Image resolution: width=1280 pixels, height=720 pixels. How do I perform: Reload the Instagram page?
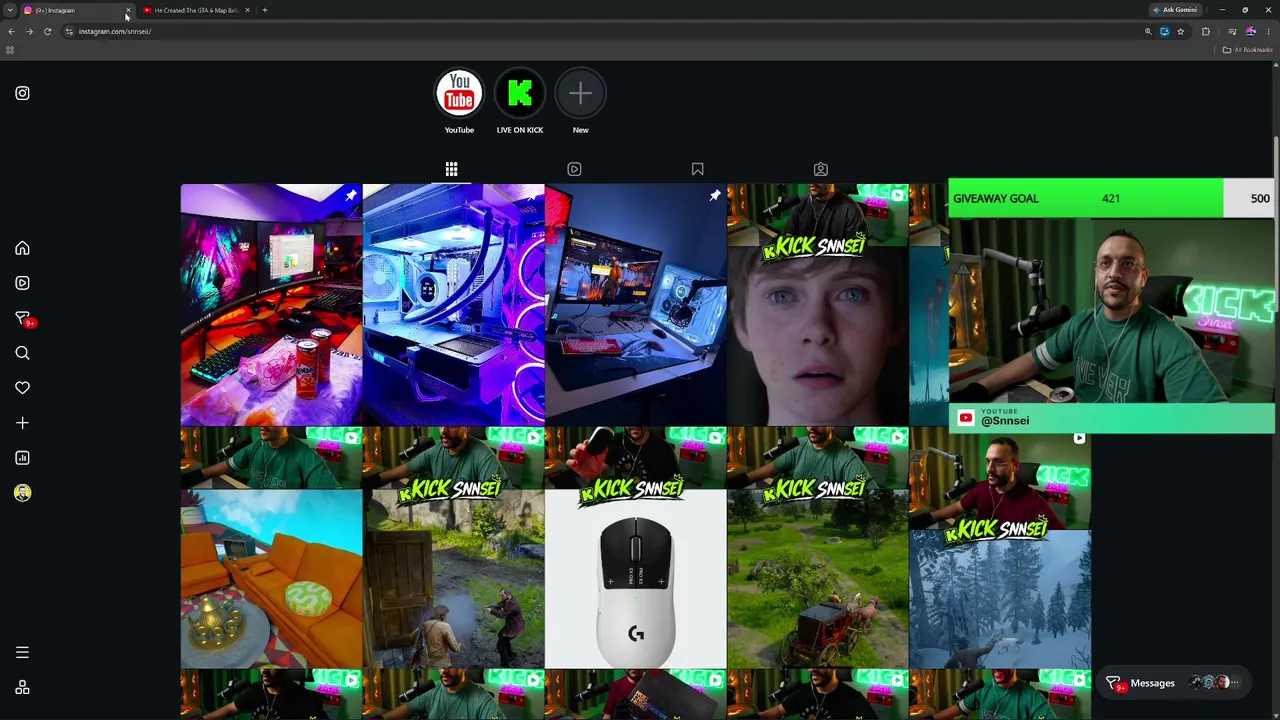coord(47,31)
